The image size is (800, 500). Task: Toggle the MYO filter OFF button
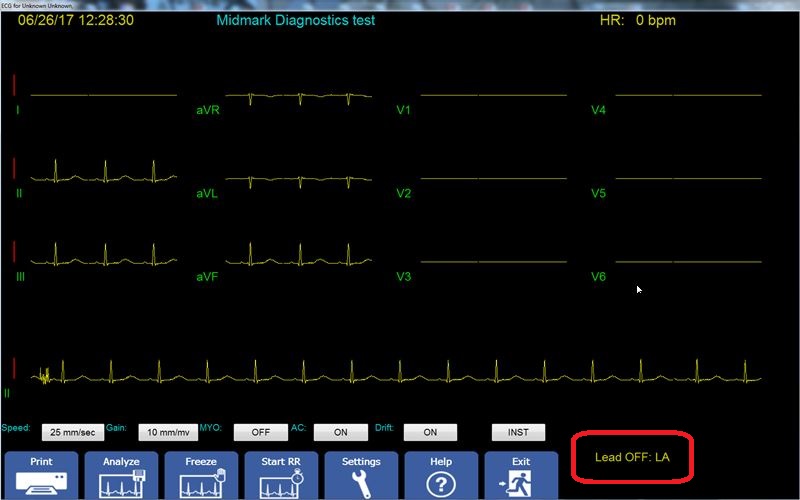coord(261,432)
